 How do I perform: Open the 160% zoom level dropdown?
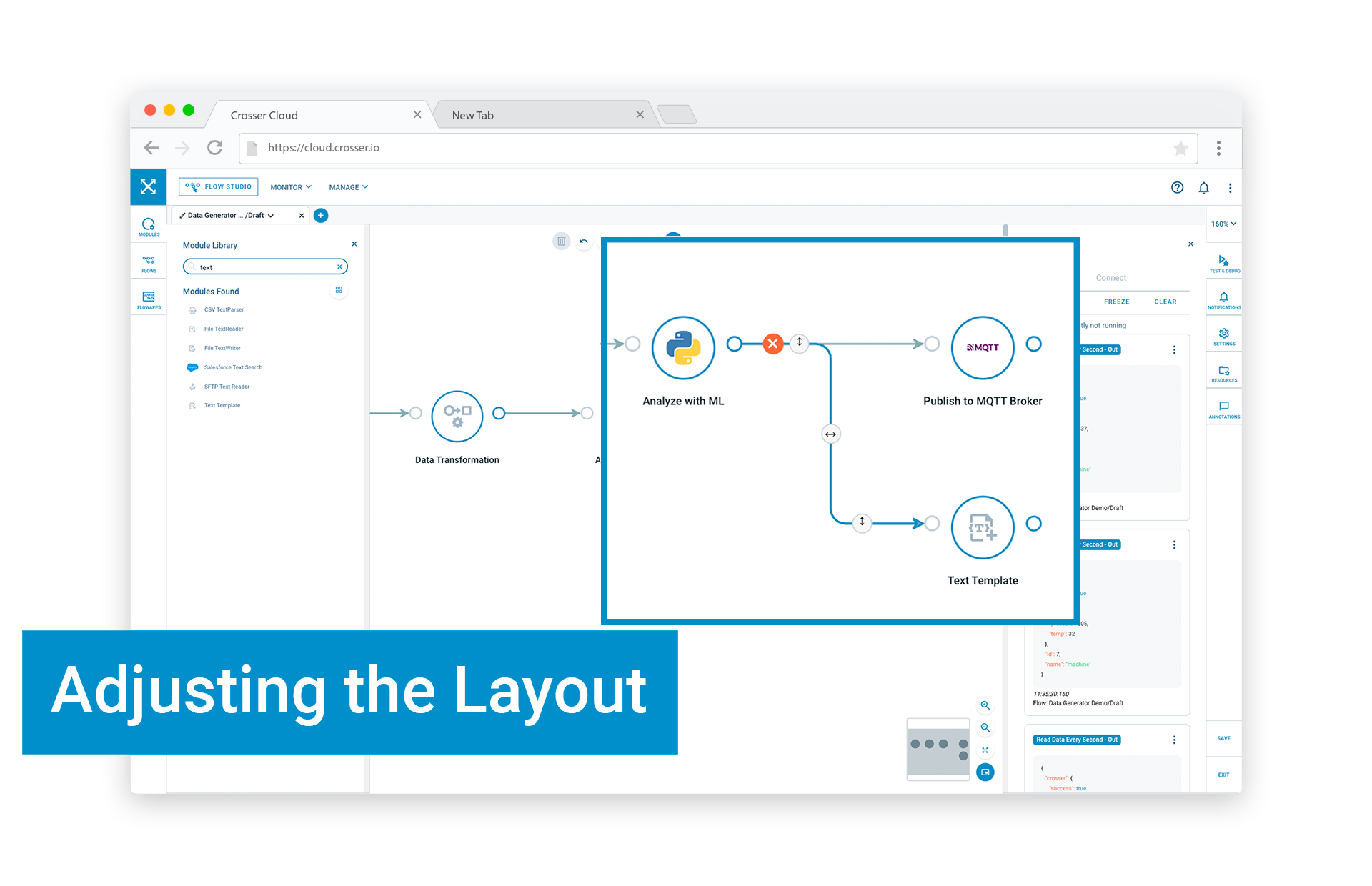1223,224
